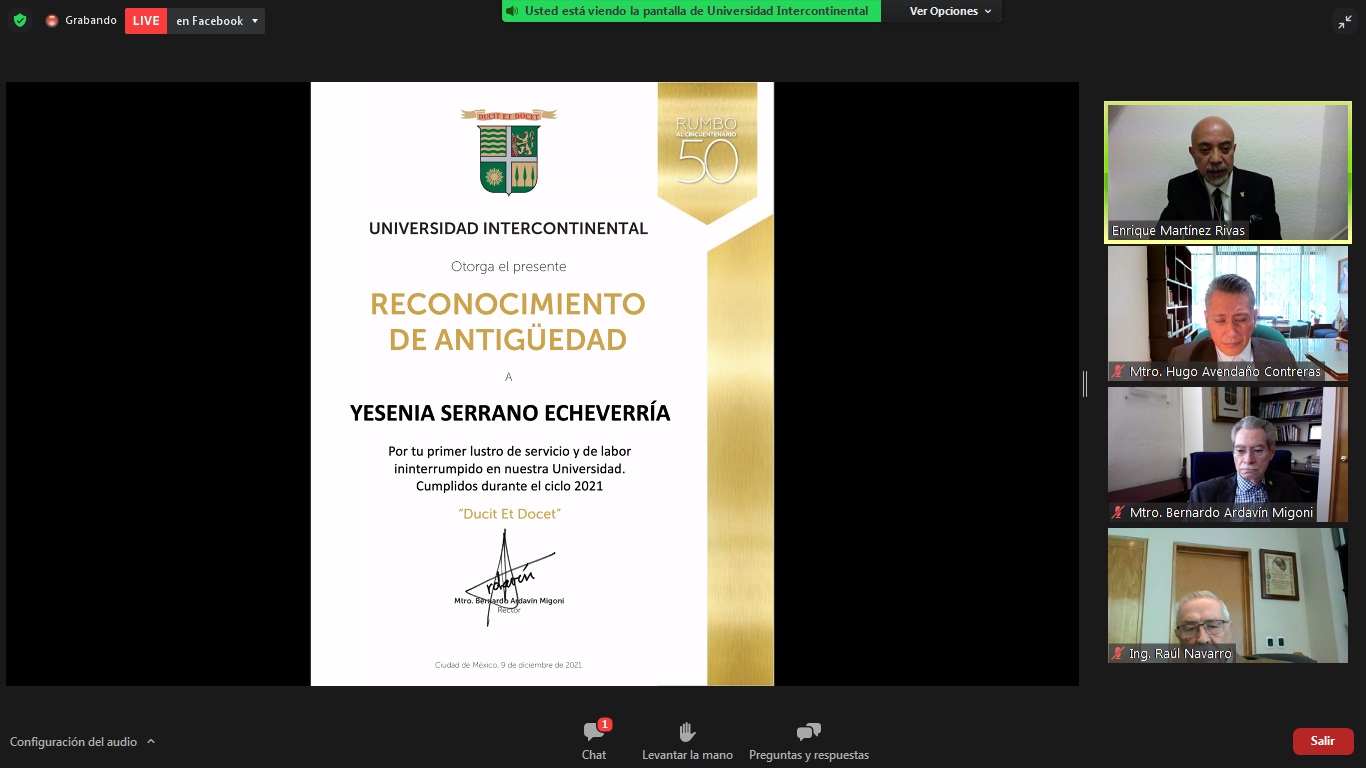Select Mtro. Hugo Avendaño Contreras video thumbnail

1228,314
